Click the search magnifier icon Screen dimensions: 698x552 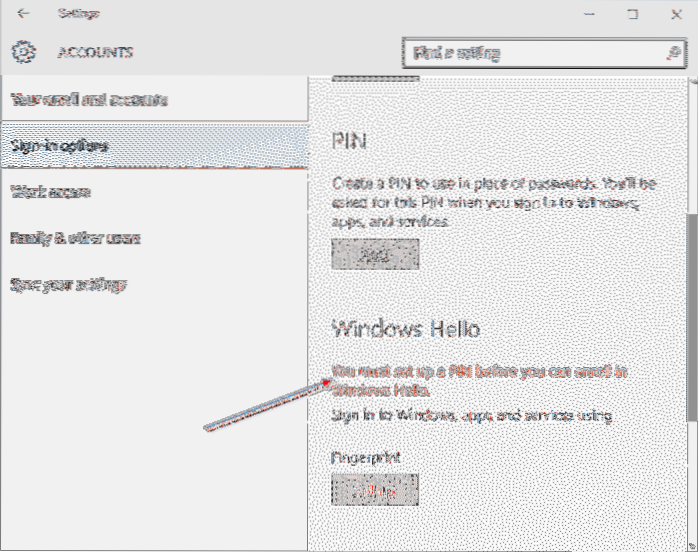tap(674, 53)
